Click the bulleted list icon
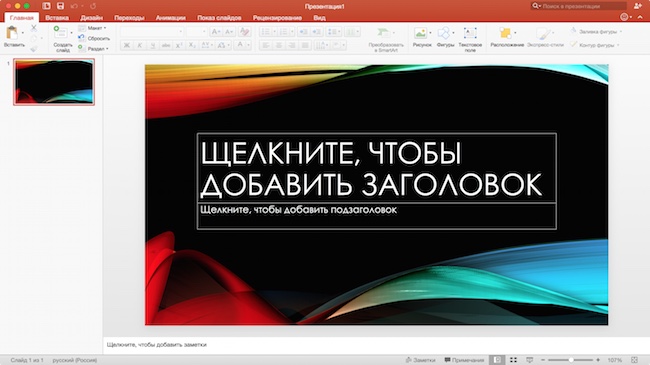650x365 pixels. pyautogui.click(x=265, y=32)
